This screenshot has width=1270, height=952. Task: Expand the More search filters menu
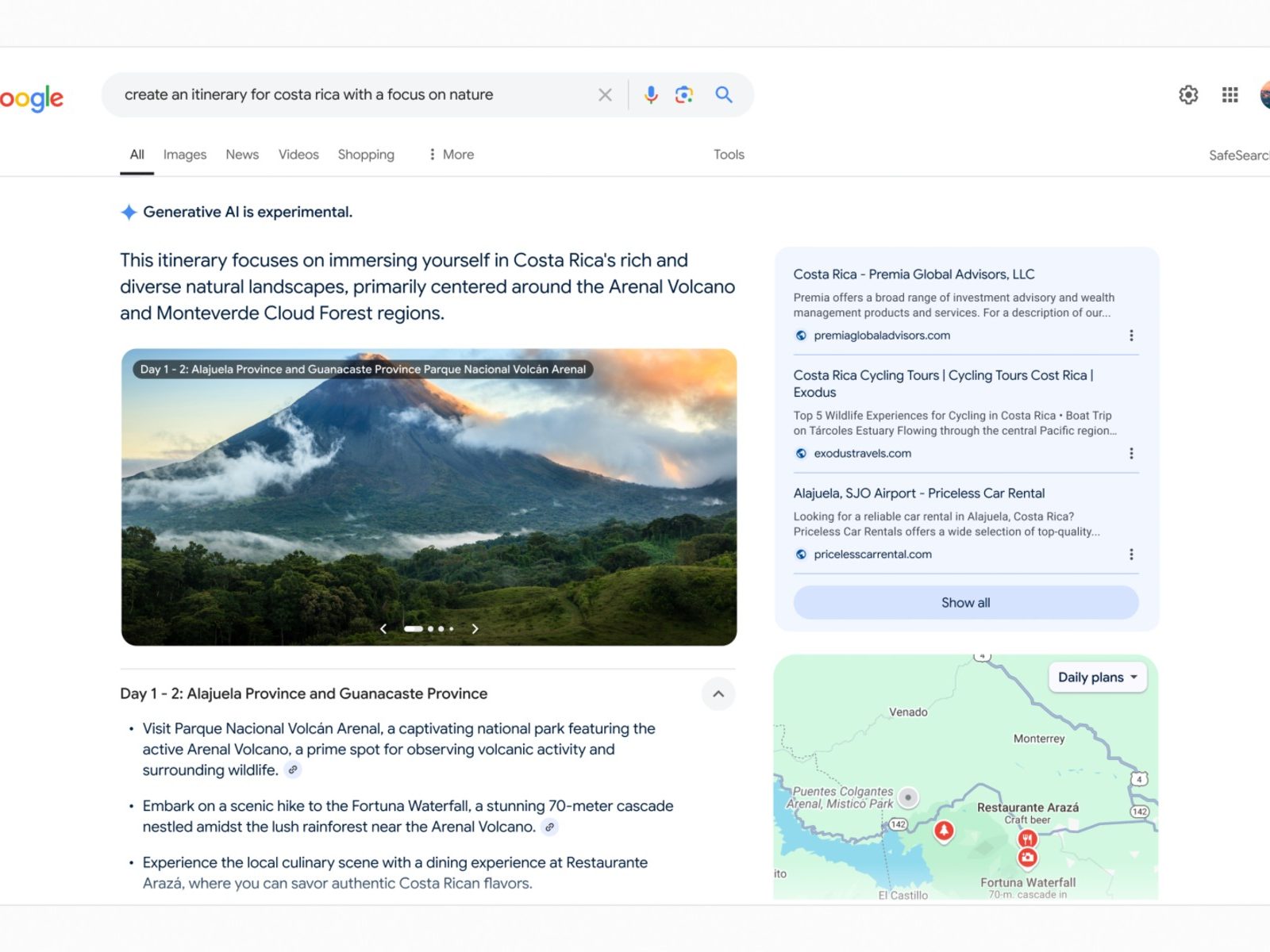[x=451, y=155]
